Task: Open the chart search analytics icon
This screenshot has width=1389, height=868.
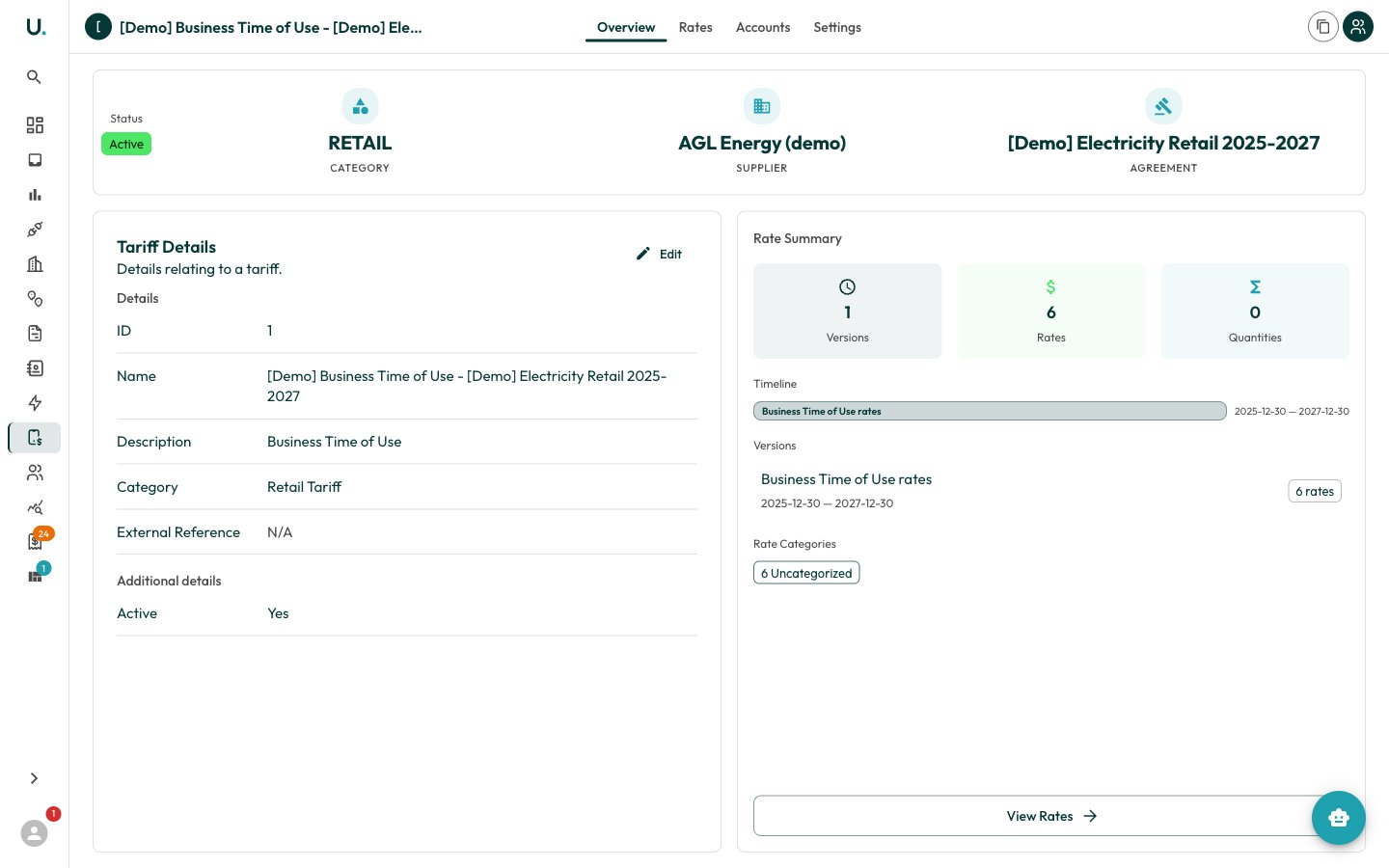Action: point(35,507)
